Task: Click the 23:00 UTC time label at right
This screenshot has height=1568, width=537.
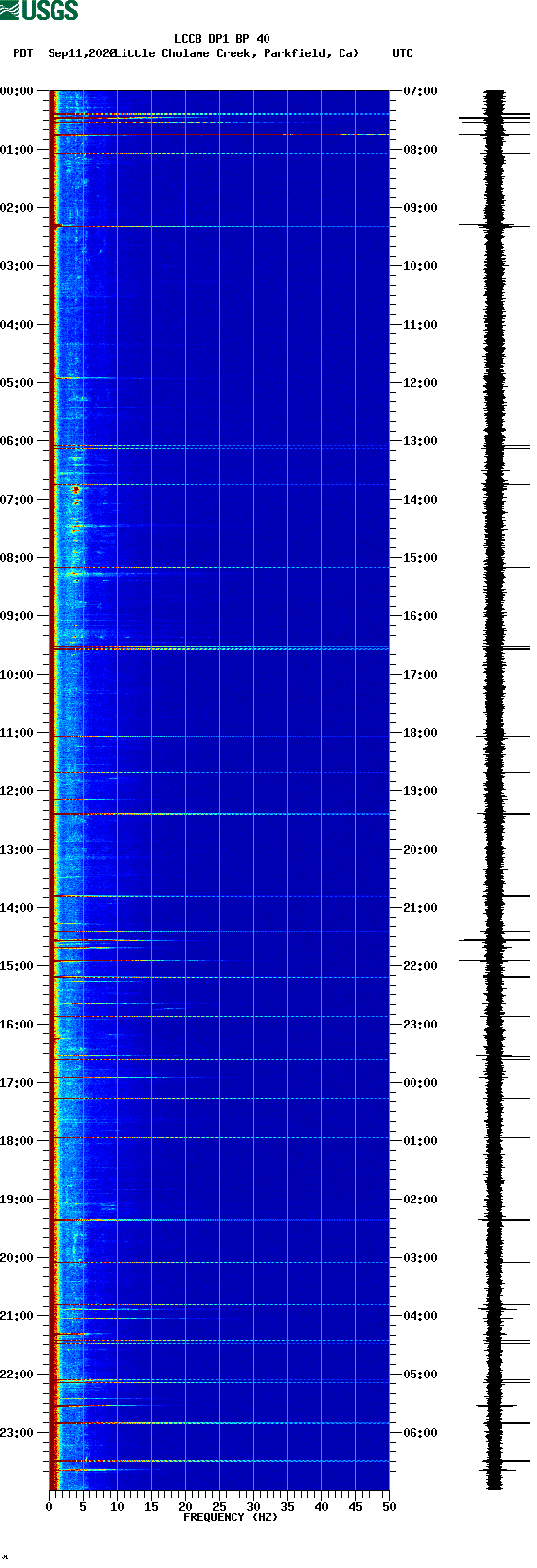Action: coord(420,1025)
